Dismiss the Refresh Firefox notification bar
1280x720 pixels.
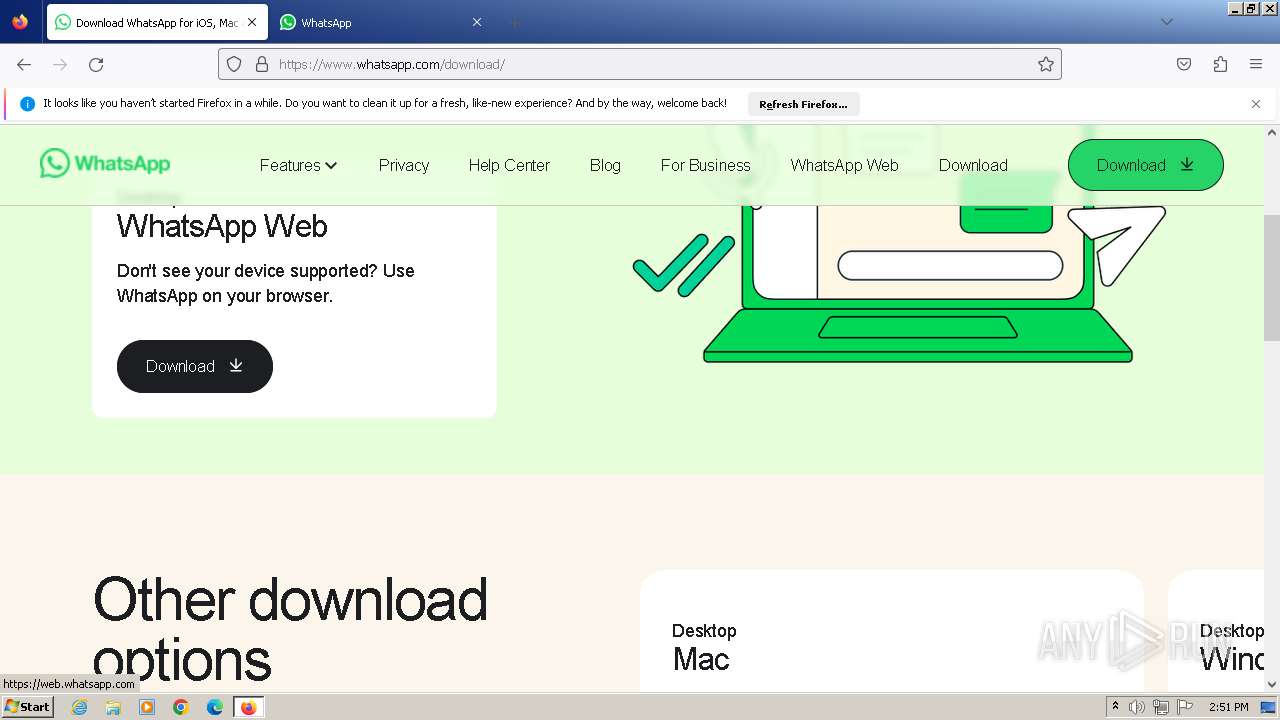1256,104
